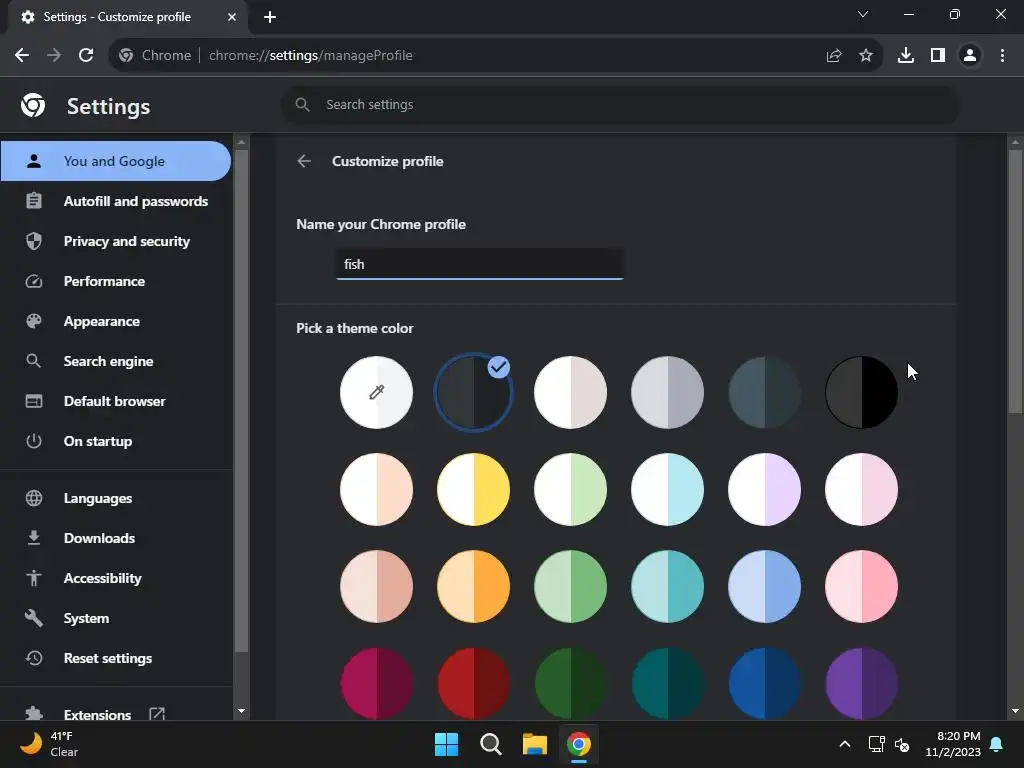1024x768 pixels.
Task: Open the tab search chevron
Action: [x=863, y=14]
